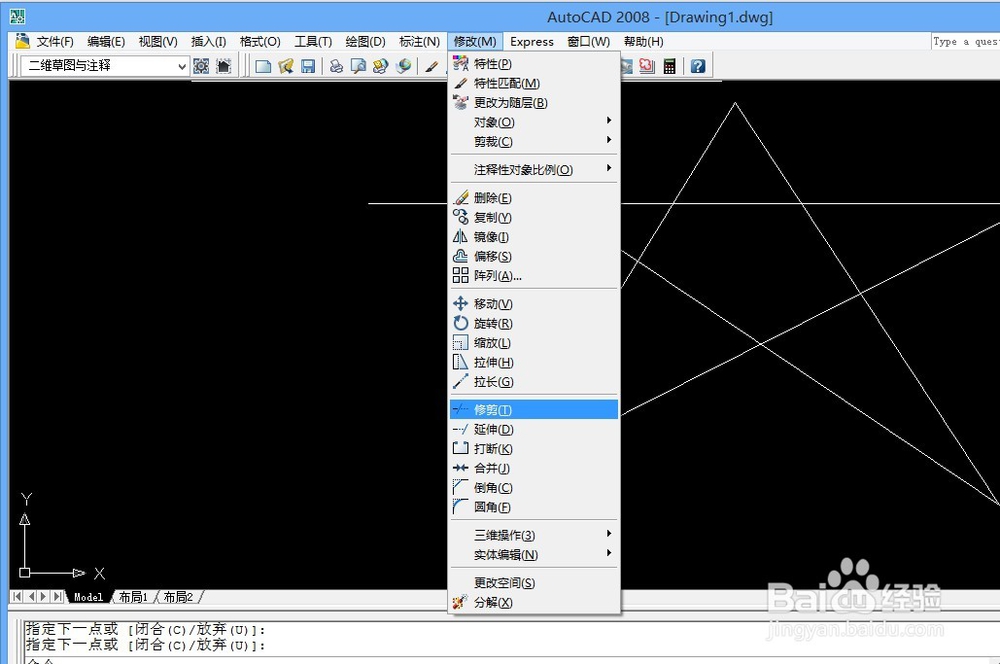
Task: Expand the 三维操作(3) submenu
Action: 534,535
